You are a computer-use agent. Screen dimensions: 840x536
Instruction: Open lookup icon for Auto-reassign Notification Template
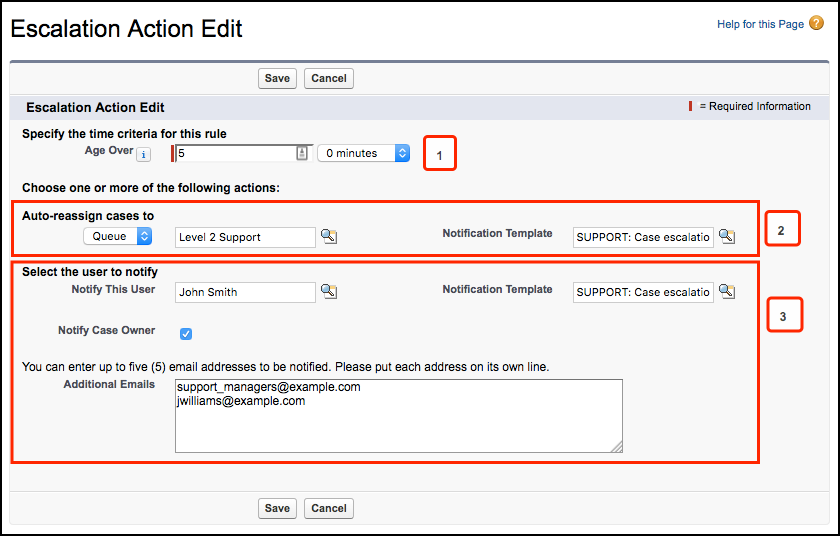click(x=727, y=236)
